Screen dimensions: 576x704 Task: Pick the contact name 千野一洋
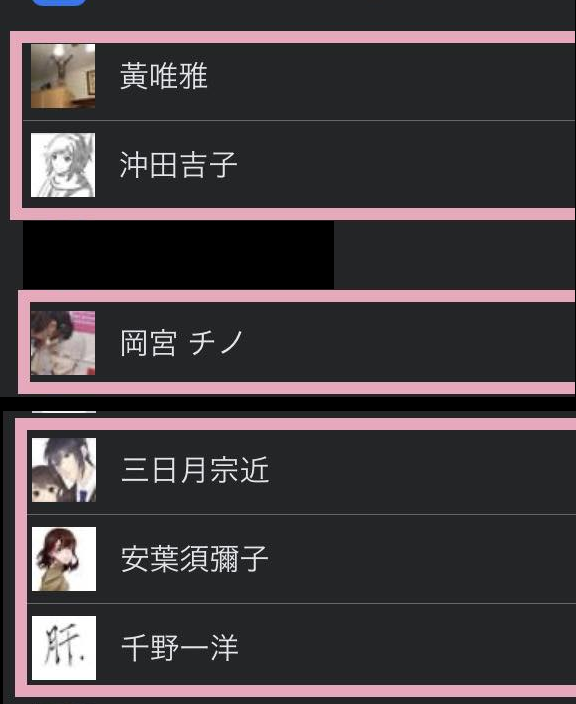click(x=180, y=647)
